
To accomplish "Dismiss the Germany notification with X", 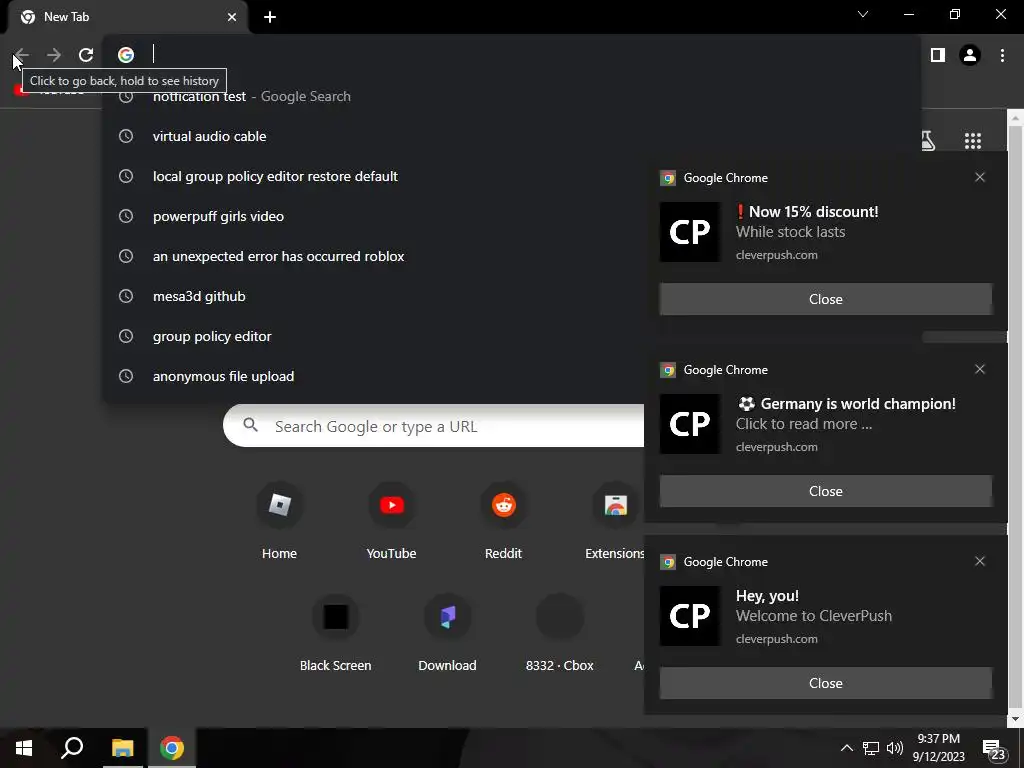I will tap(980, 369).
